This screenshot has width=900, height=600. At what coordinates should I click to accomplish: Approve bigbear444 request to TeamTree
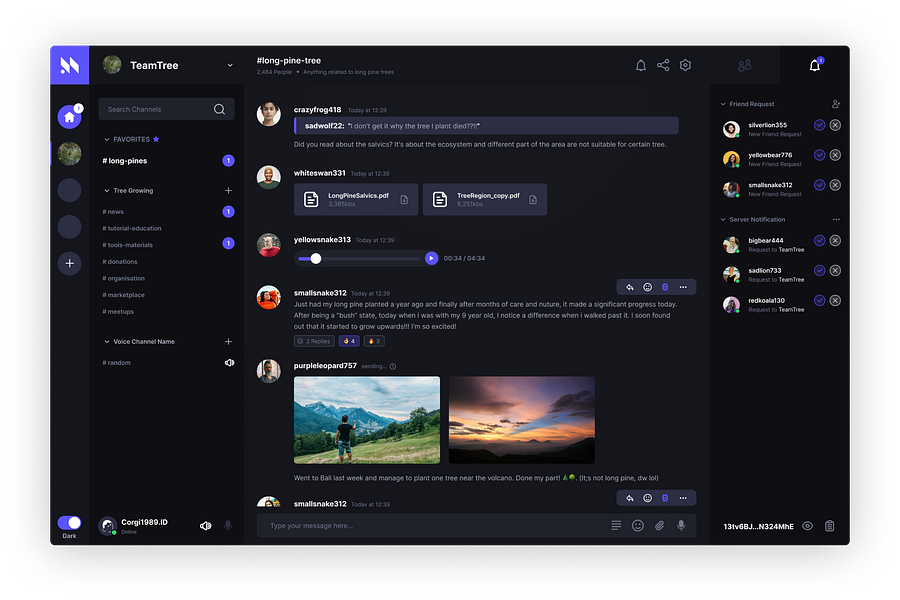(x=820, y=241)
